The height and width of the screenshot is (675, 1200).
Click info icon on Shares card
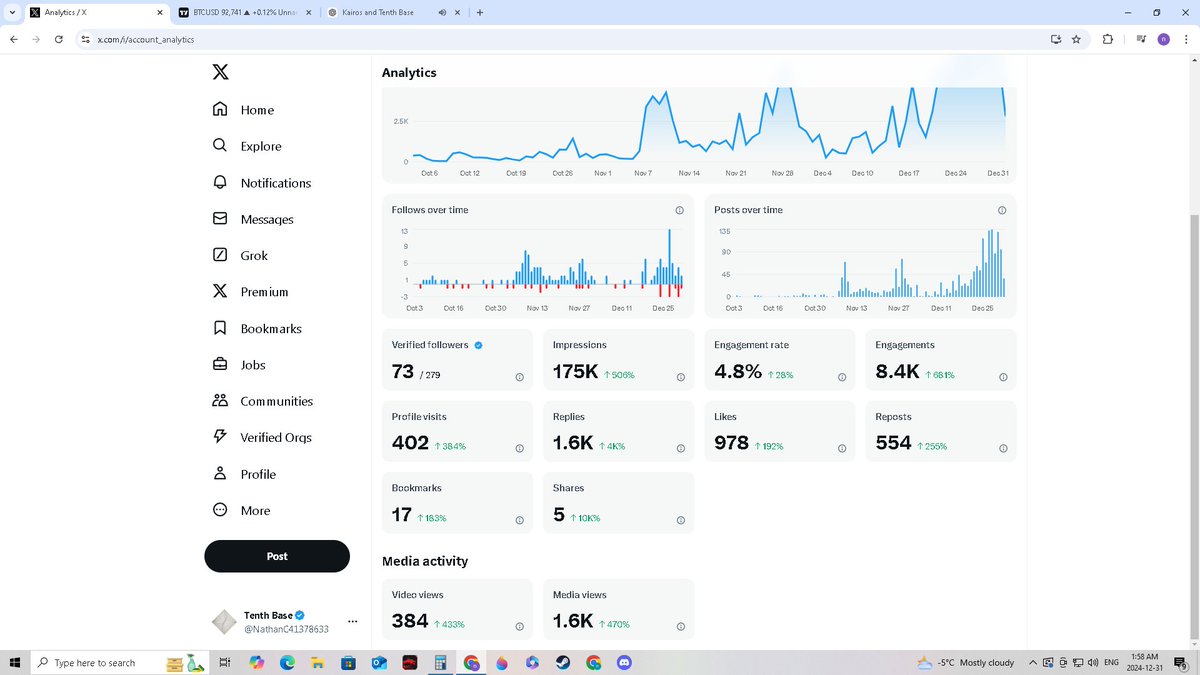click(680, 520)
